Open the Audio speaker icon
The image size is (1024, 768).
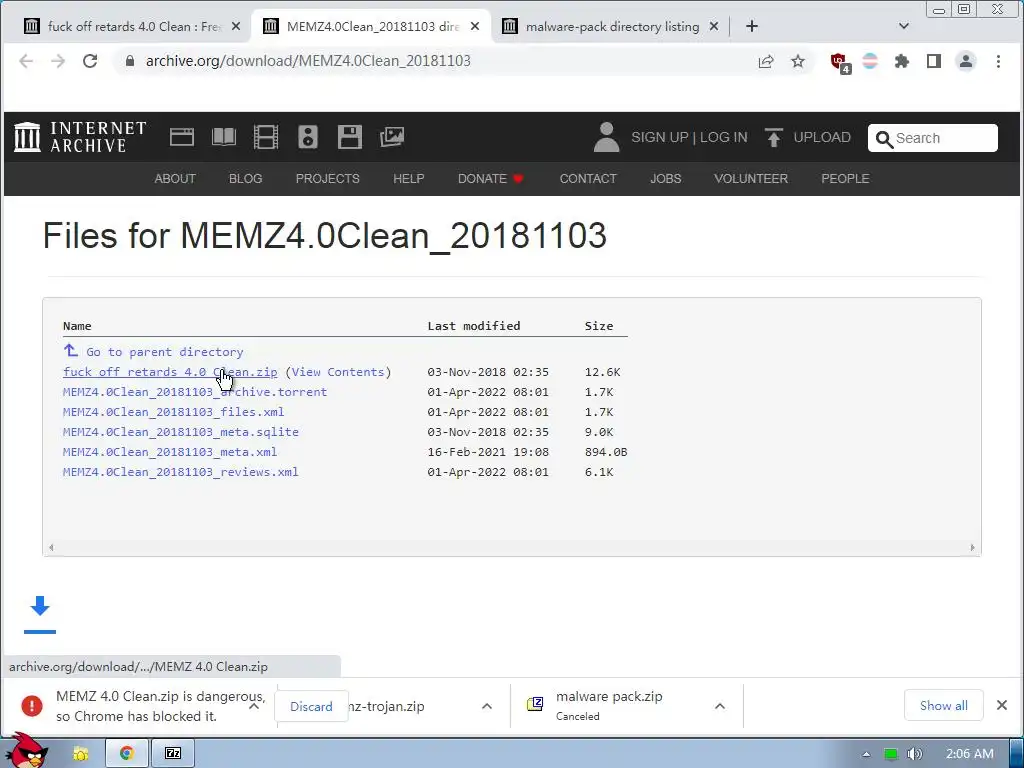click(x=308, y=137)
